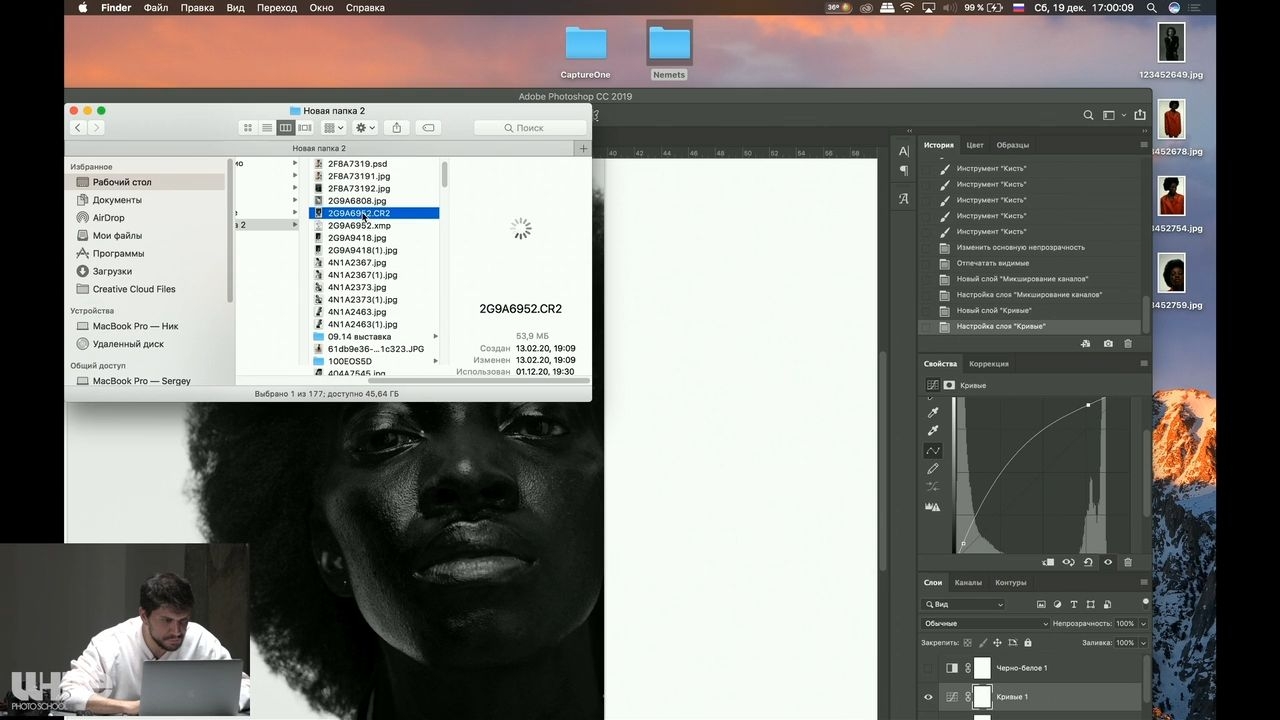Viewport: 1280px width, 720px height.
Task: Filter layers by smart object type
Action: pos(1107,605)
